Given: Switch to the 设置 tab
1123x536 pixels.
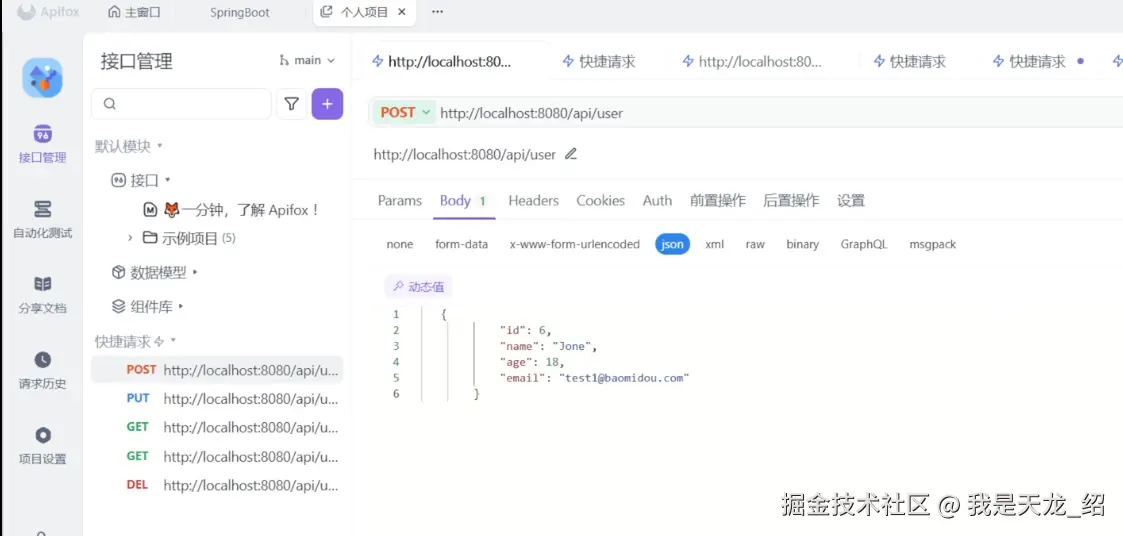Looking at the screenshot, I should [x=851, y=201].
